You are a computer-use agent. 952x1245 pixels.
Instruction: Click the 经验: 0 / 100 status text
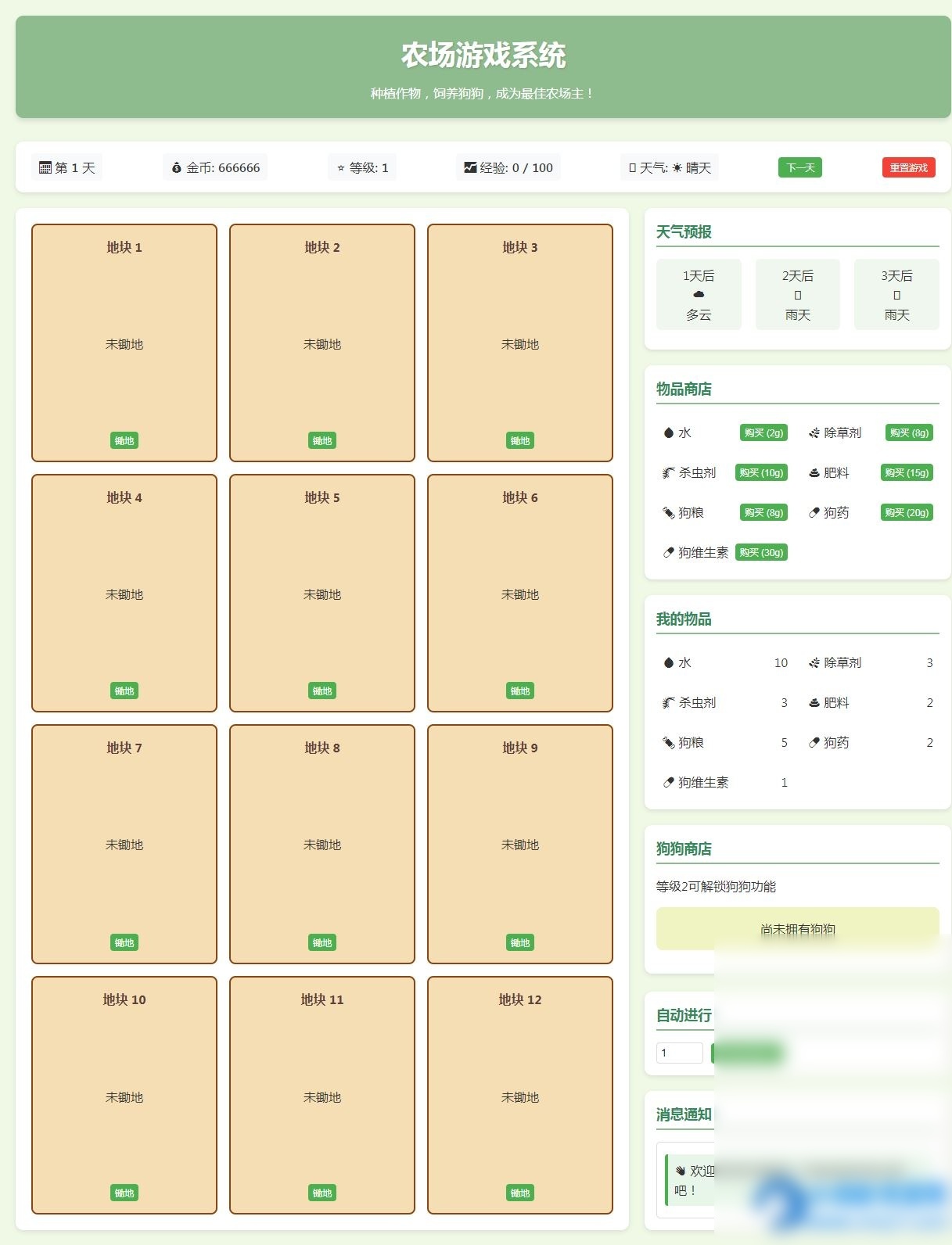coord(516,167)
